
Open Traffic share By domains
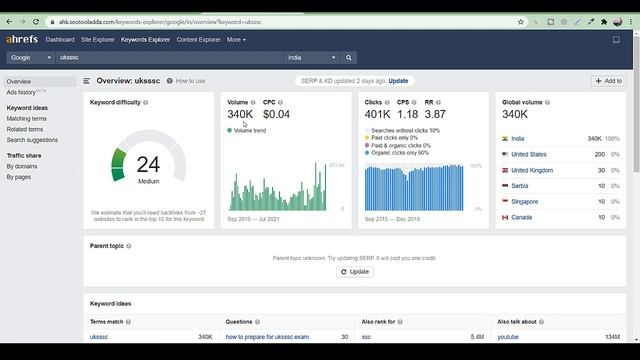22,167
